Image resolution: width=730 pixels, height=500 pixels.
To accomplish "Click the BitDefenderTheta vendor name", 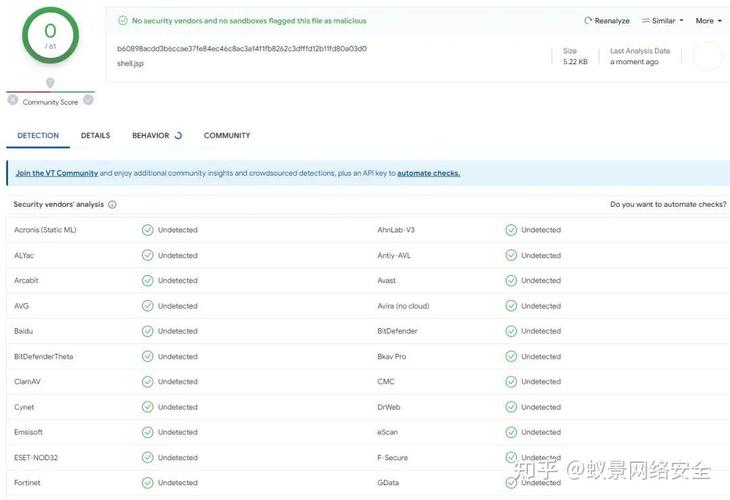I will point(43,357).
